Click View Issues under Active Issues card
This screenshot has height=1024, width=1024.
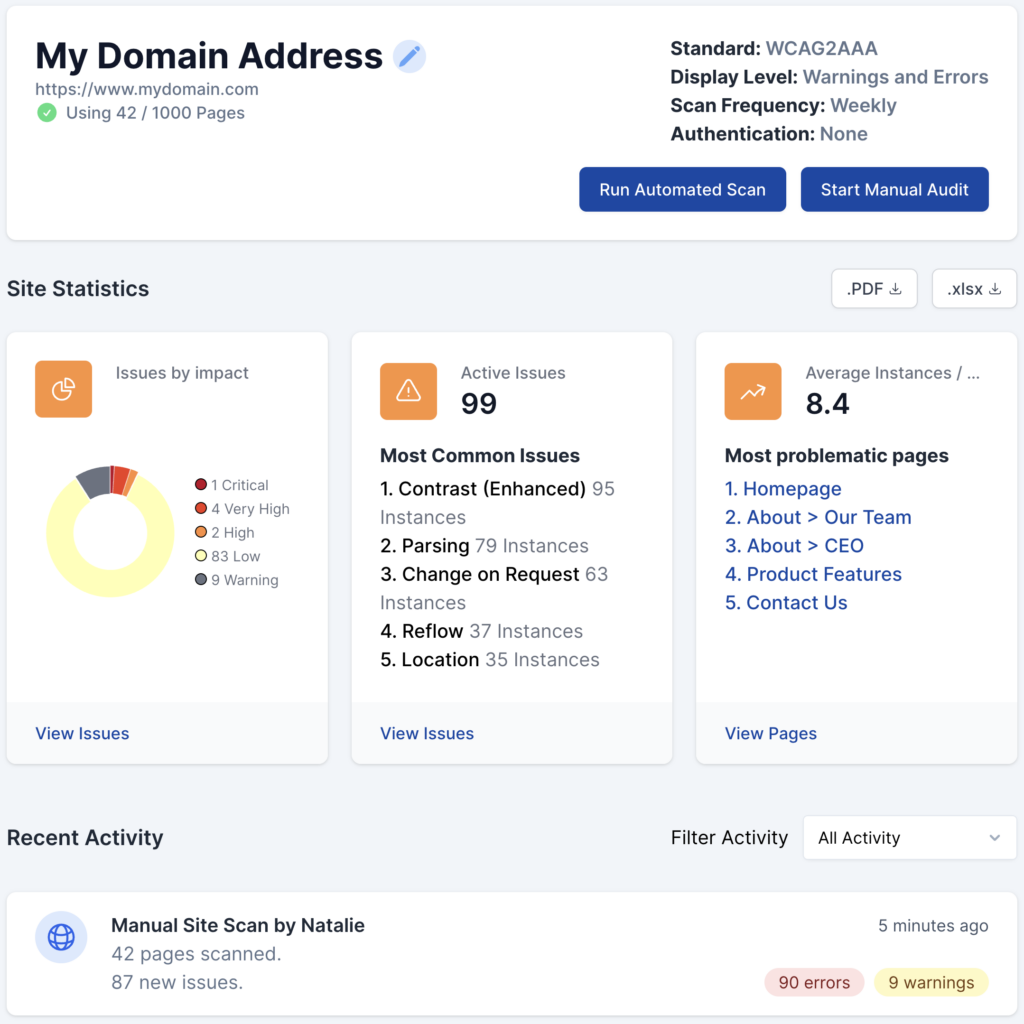(x=427, y=733)
